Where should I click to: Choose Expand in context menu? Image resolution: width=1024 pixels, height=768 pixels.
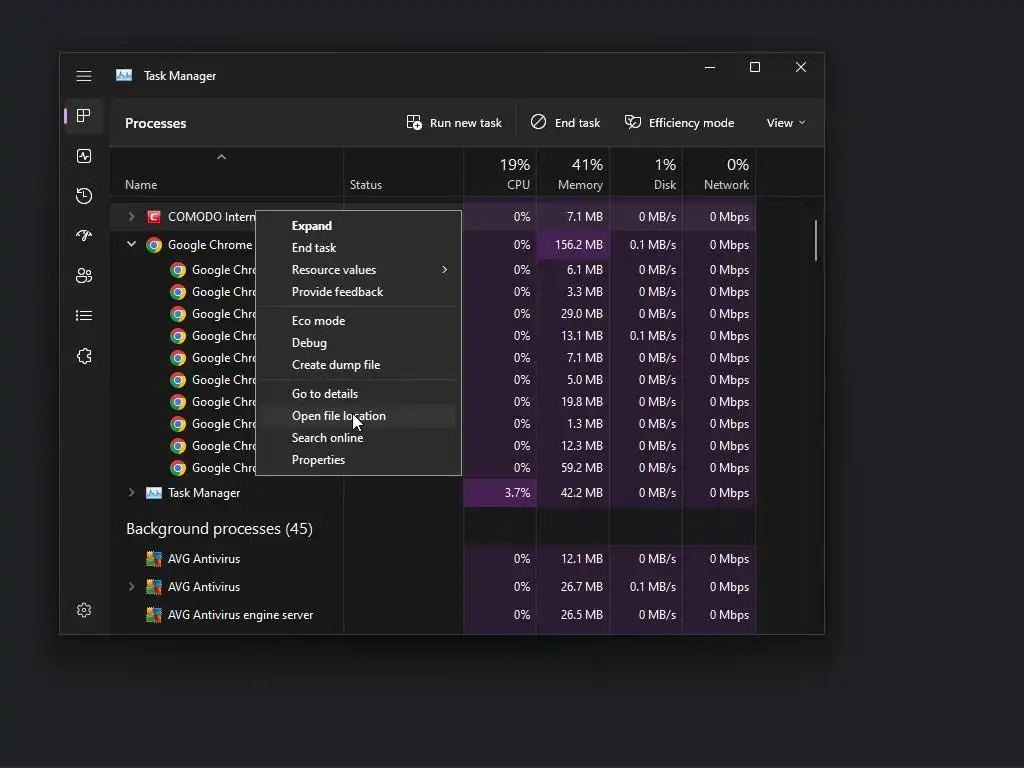pyautogui.click(x=312, y=226)
